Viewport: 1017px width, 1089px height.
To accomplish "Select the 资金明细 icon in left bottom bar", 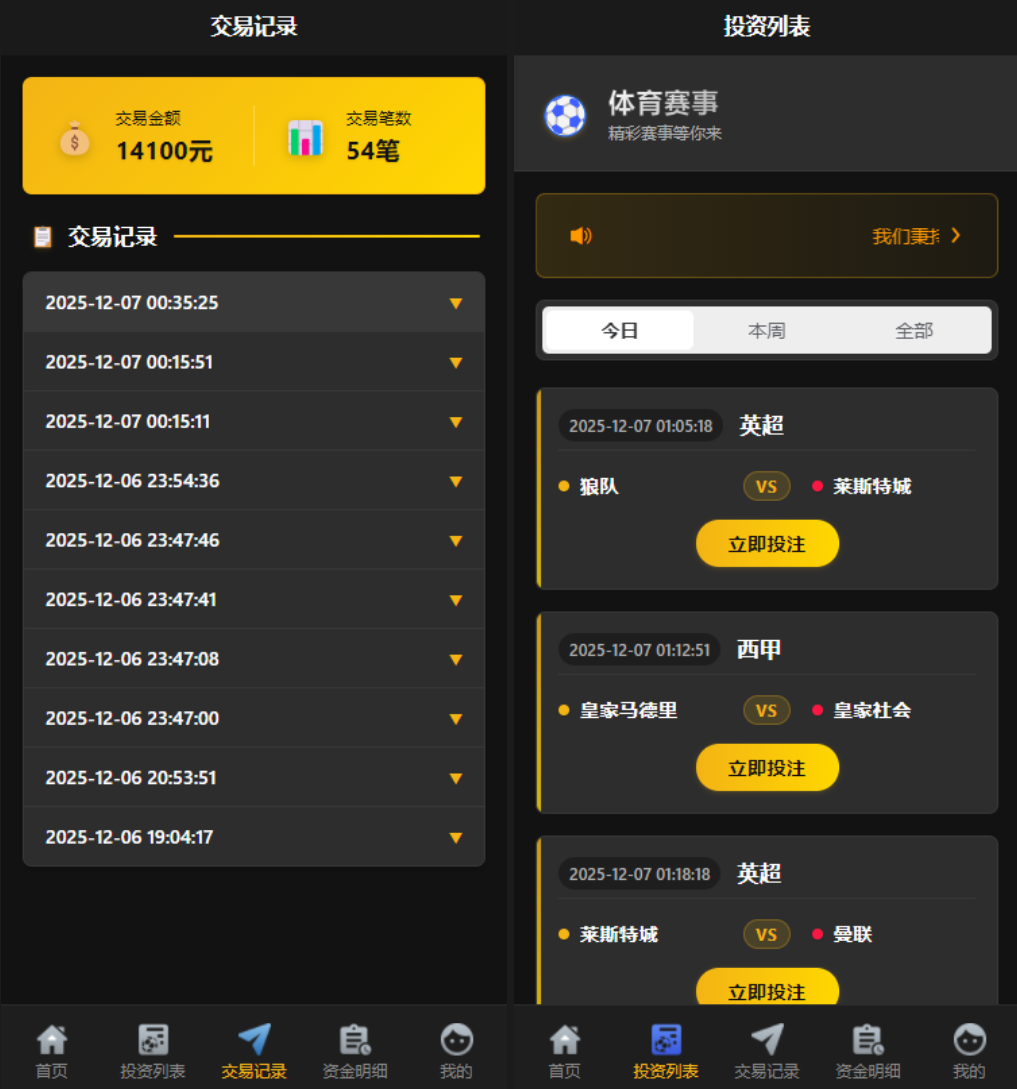I will tap(355, 1040).
